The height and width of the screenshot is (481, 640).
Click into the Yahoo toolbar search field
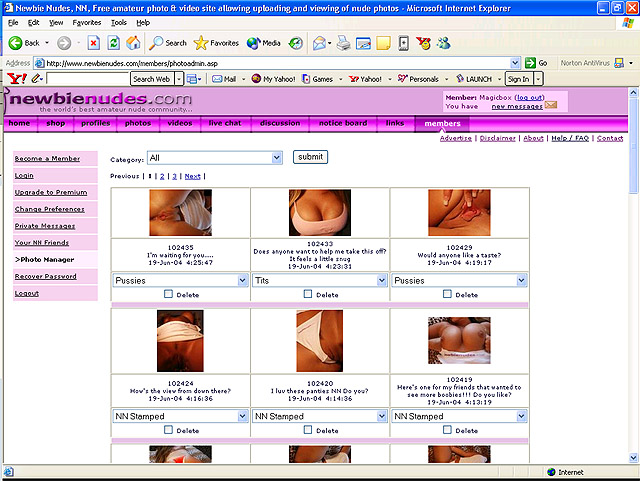pyautogui.click(x=88, y=78)
